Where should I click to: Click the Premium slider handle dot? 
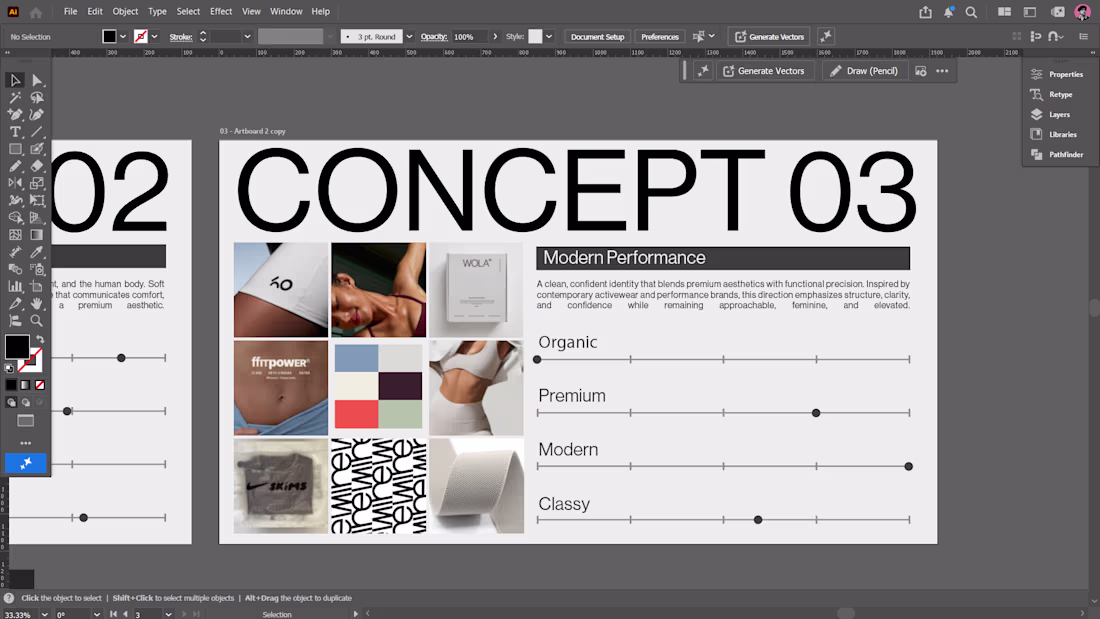tap(816, 413)
